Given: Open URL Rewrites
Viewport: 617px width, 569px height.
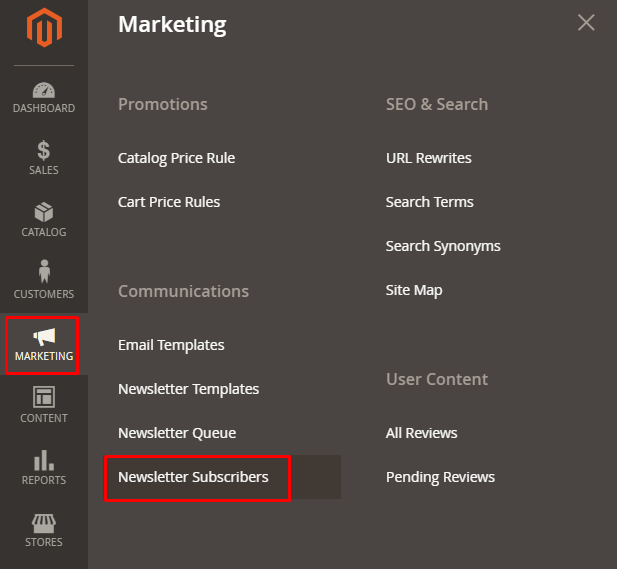Looking at the screenshot, I should pos(429,158).
